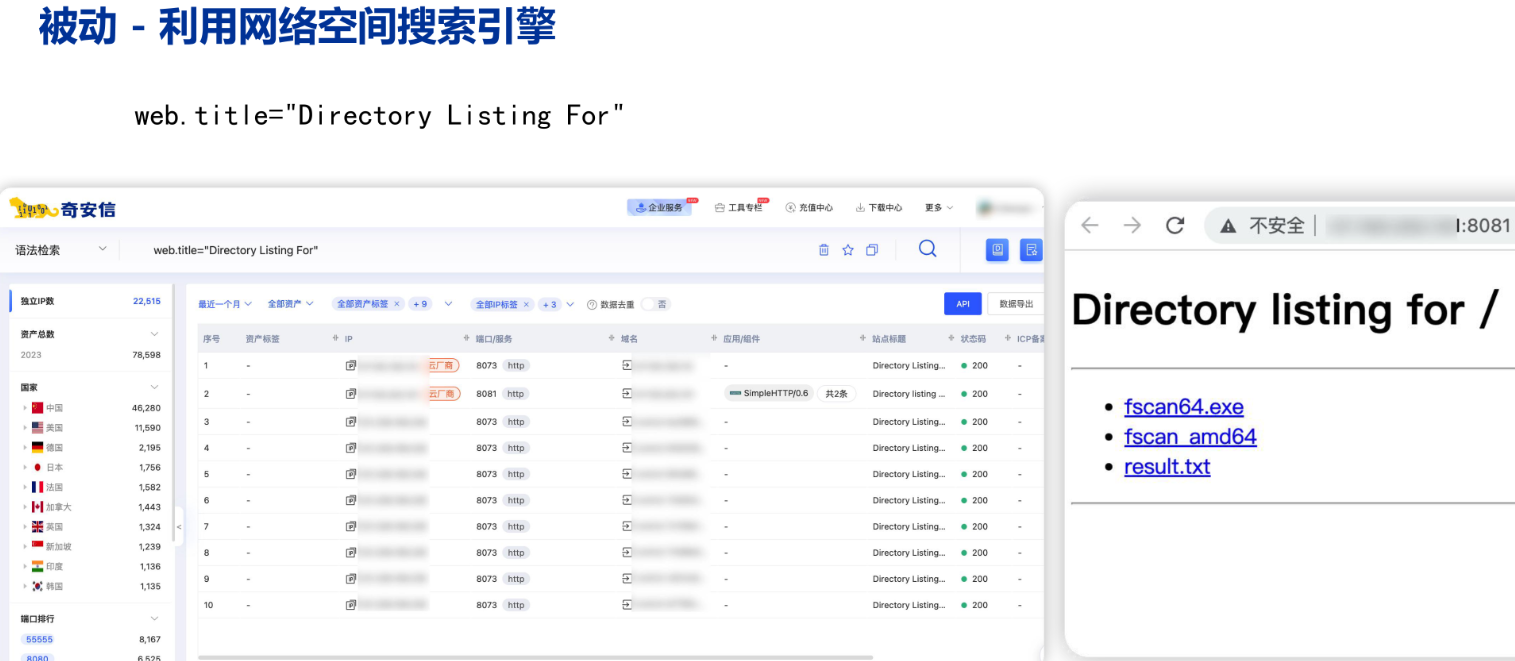Click the search query input field

click(x=450, y=250)
